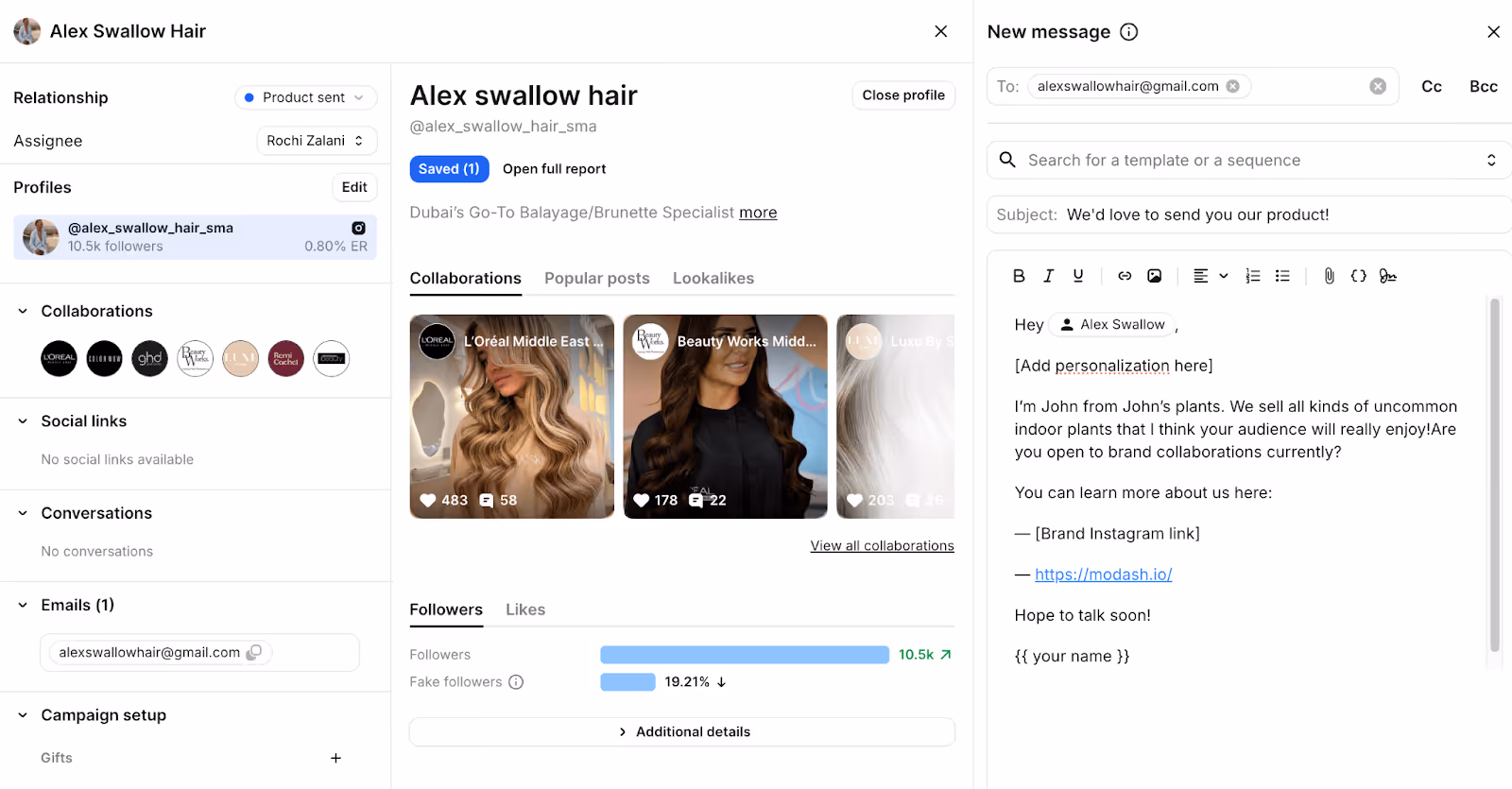This screenshot has width=1512, height=789.
Task: Open Colorwow brand logo in Collaborations
Action: 104,358
